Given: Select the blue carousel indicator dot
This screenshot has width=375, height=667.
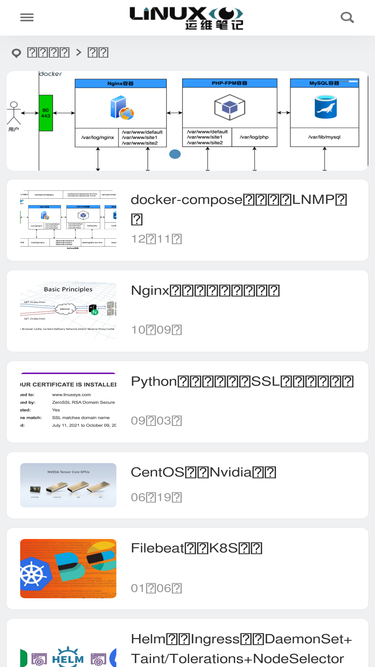Looking at the screenshot, I should coord(175,154).
